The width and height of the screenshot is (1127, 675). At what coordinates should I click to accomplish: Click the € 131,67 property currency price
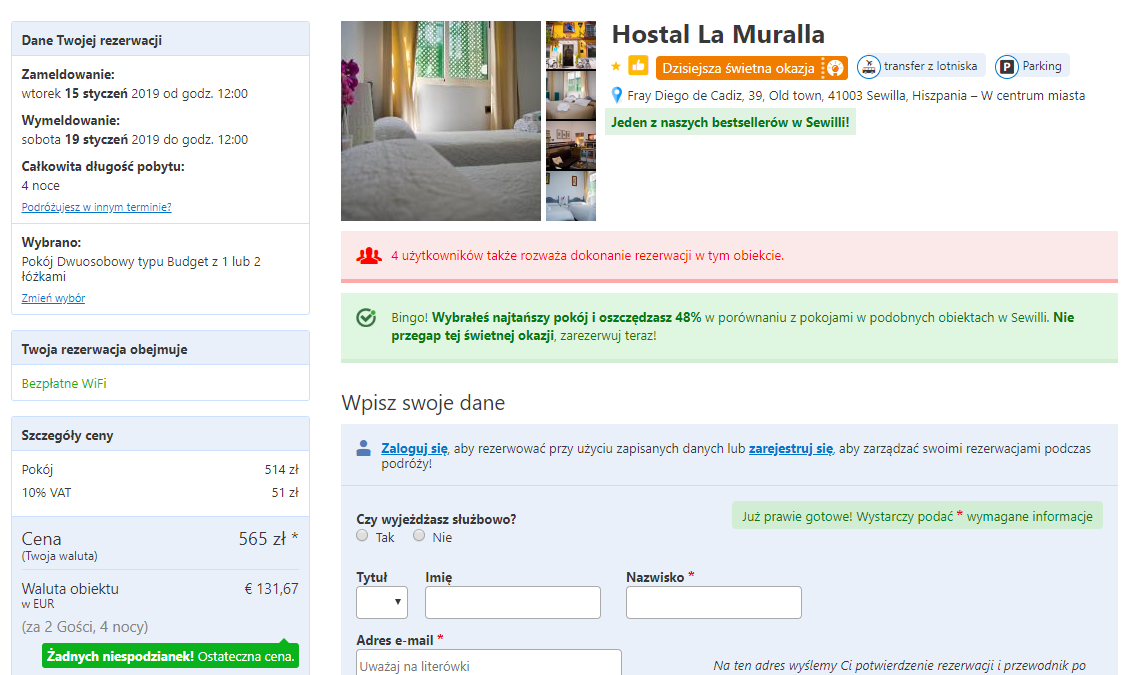pos(272,589)
